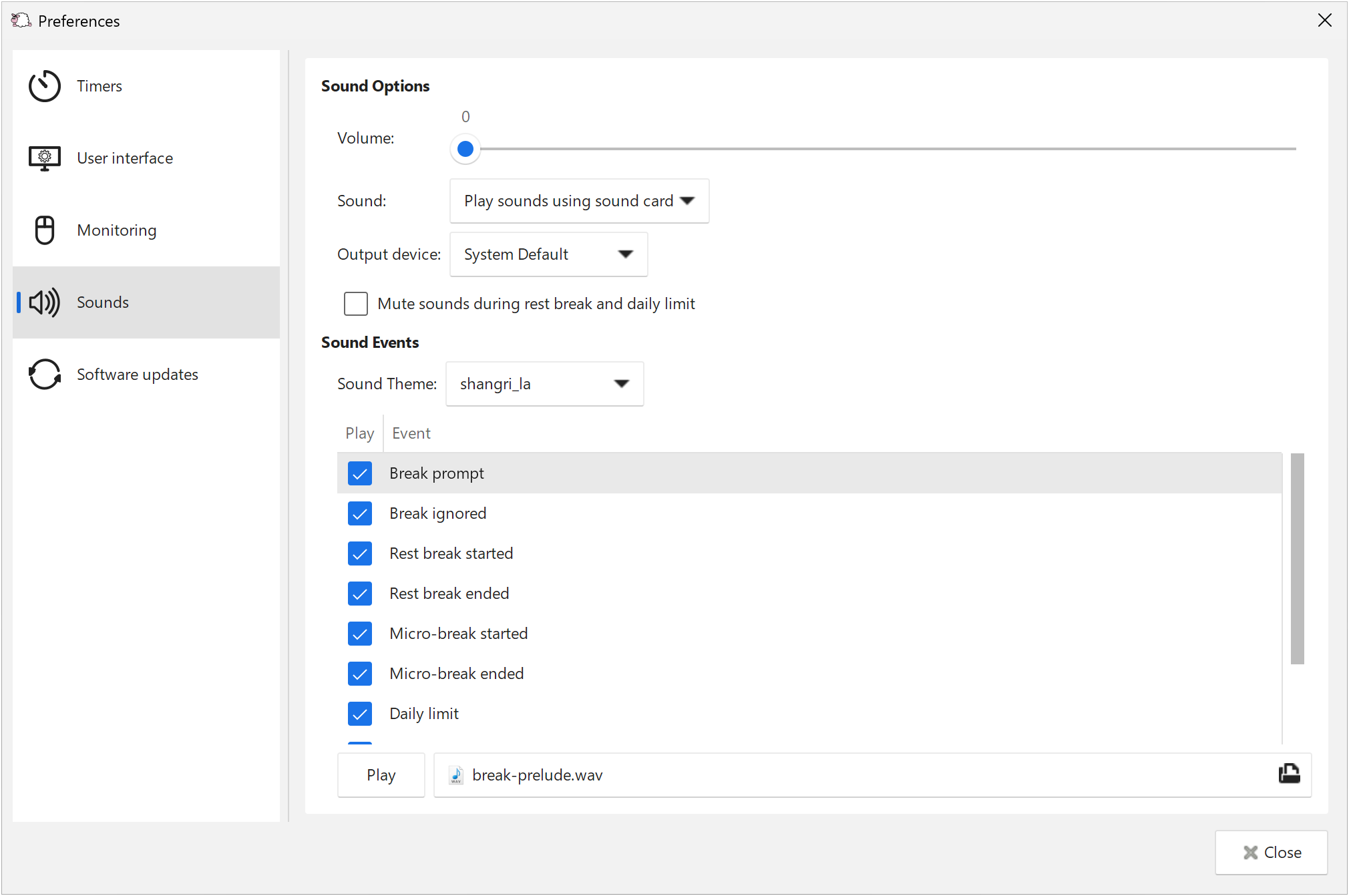Toggle Micro-break started sound checkbox

click(360, 634)
